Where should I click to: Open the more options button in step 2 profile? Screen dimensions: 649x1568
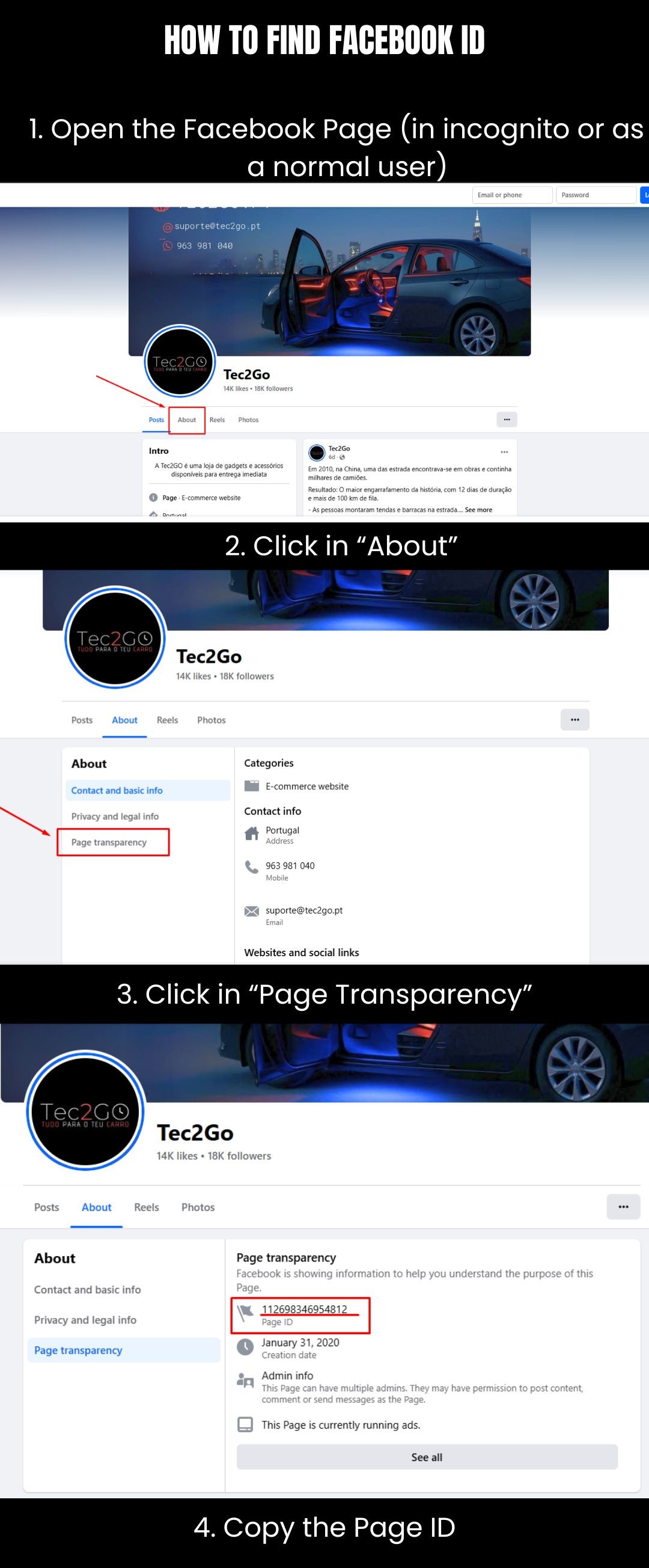574,719
